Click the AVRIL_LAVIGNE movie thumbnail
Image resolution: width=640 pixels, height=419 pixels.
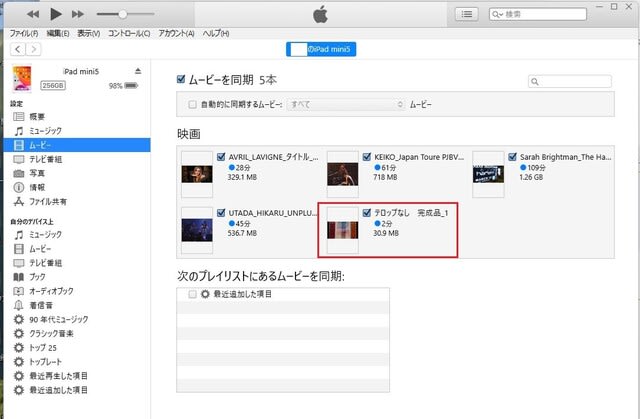[197, 174]
